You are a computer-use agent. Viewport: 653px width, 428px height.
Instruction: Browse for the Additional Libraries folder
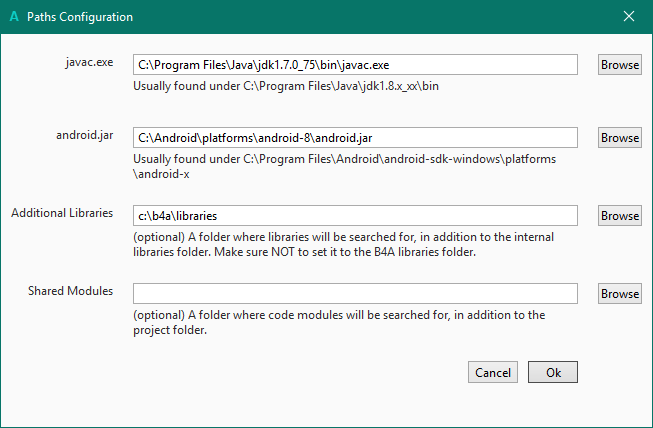(x=620, y=215)
